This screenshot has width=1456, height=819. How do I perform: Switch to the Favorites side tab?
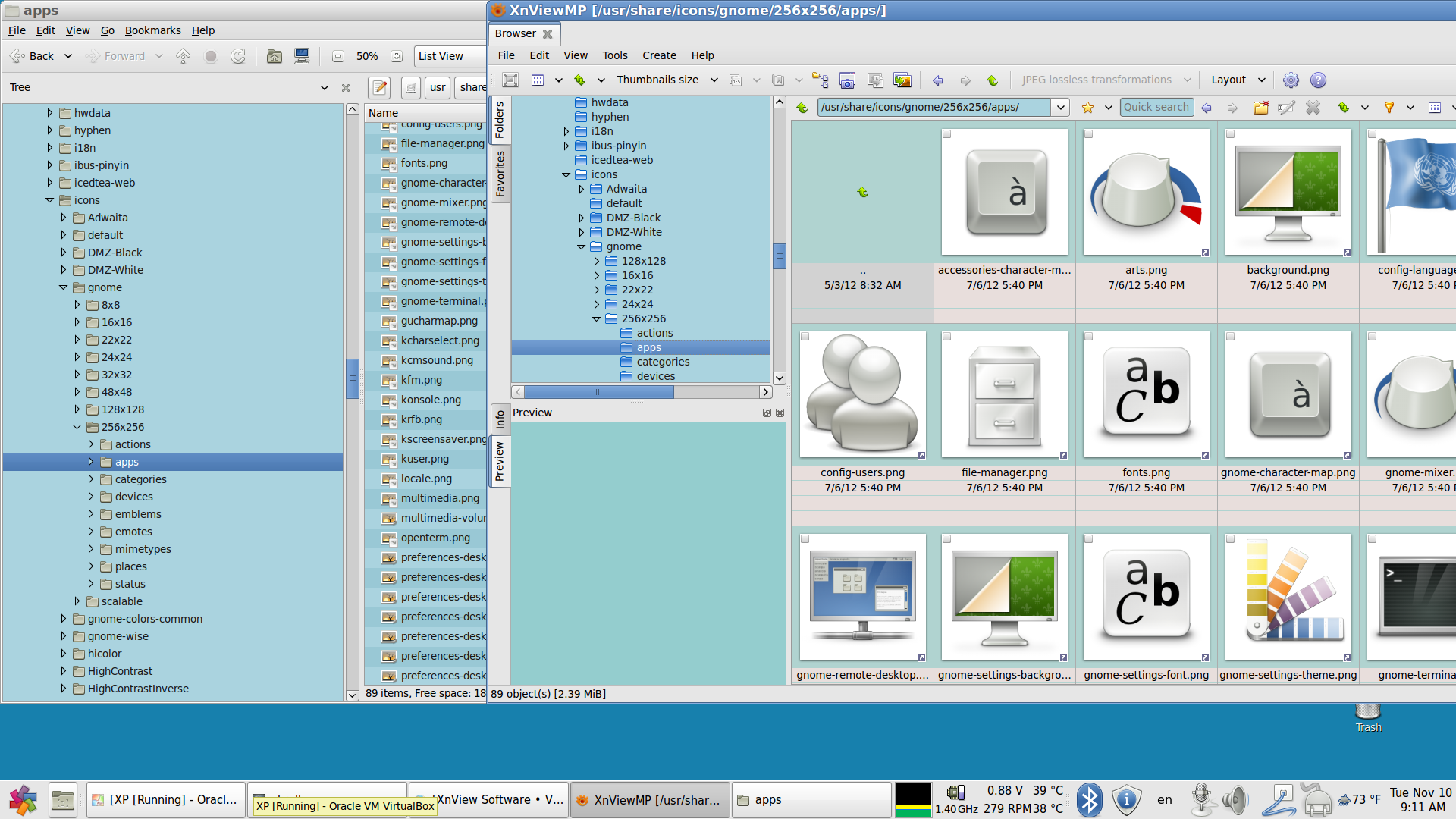tap(500, 174)
